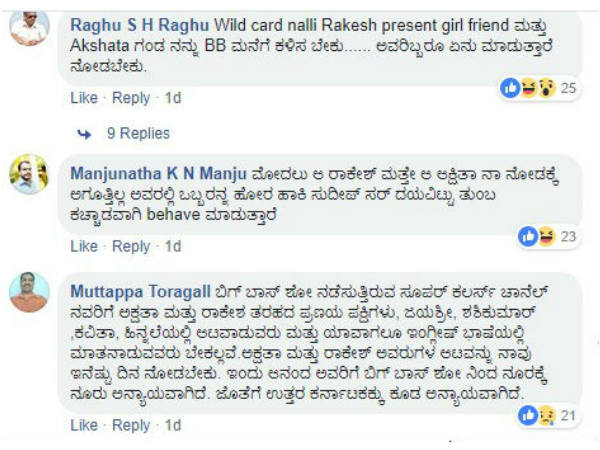Click the reply arrow icon beside 9 Replies
Screen dimensions: 600x450
pos(84,134)
